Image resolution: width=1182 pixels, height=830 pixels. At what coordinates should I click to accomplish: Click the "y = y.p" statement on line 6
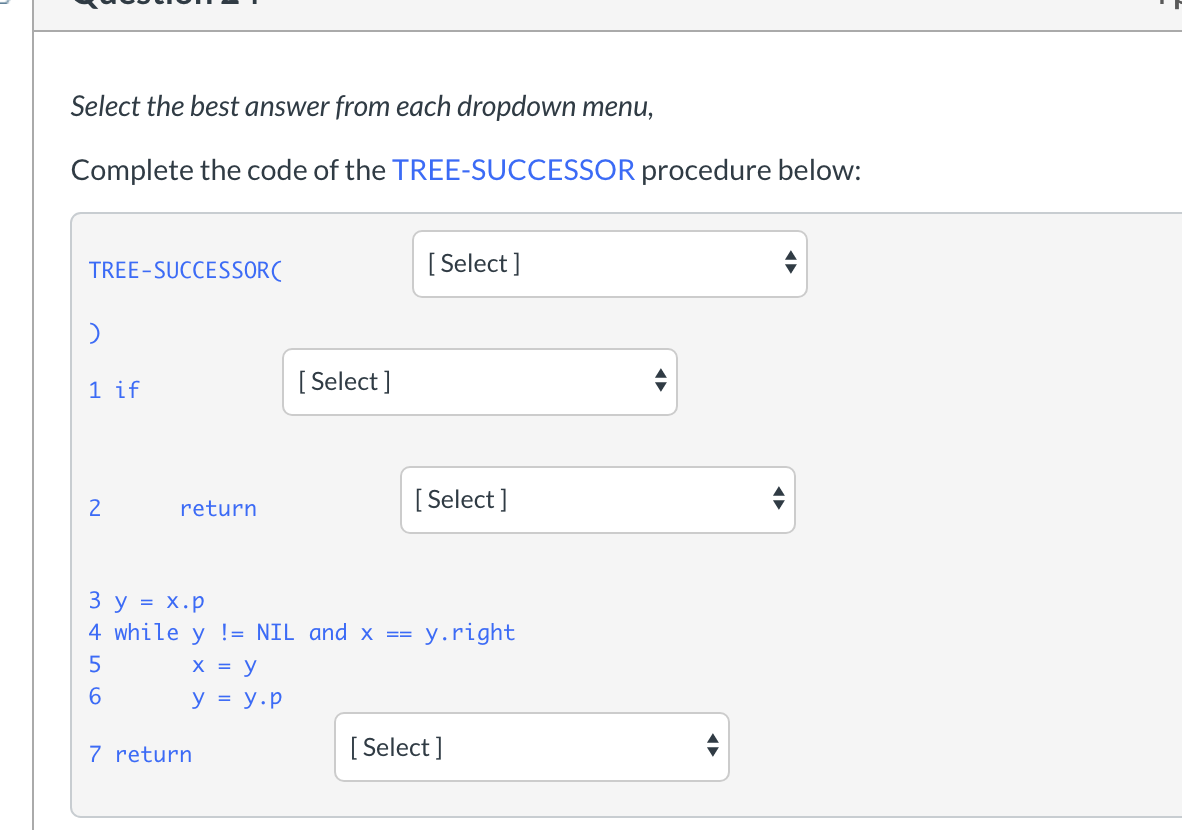click(x=237, y=696)
